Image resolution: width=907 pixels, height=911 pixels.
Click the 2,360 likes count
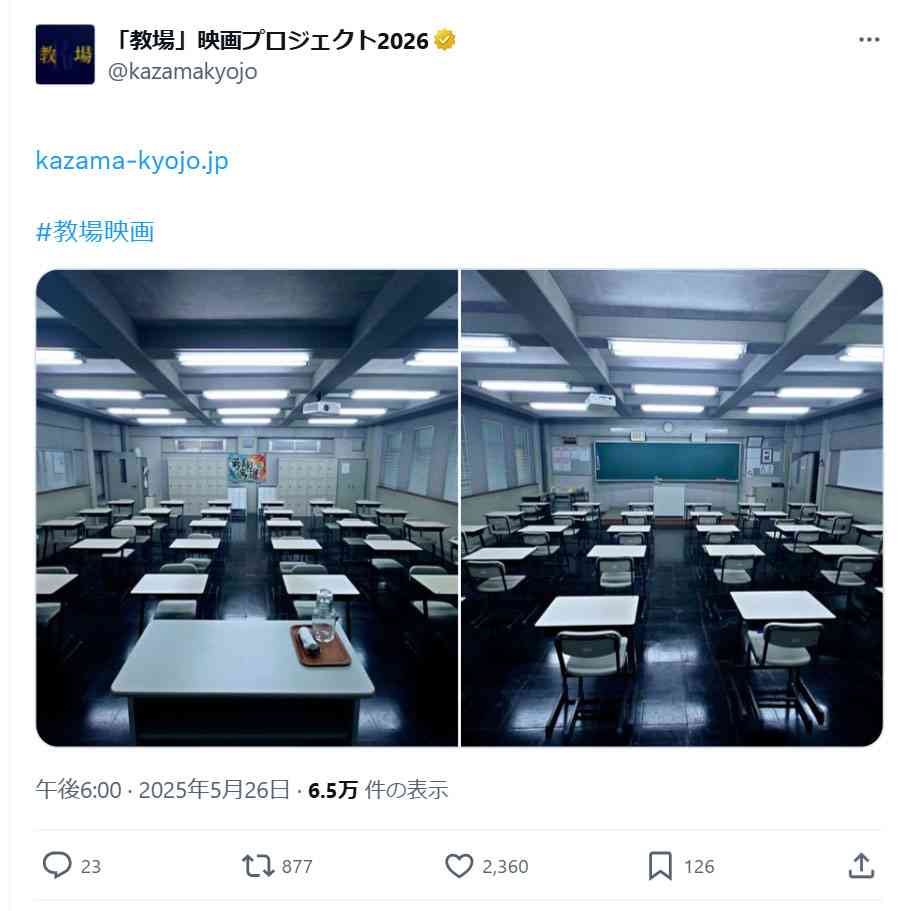pyautogui.click(x=505, y=866)
